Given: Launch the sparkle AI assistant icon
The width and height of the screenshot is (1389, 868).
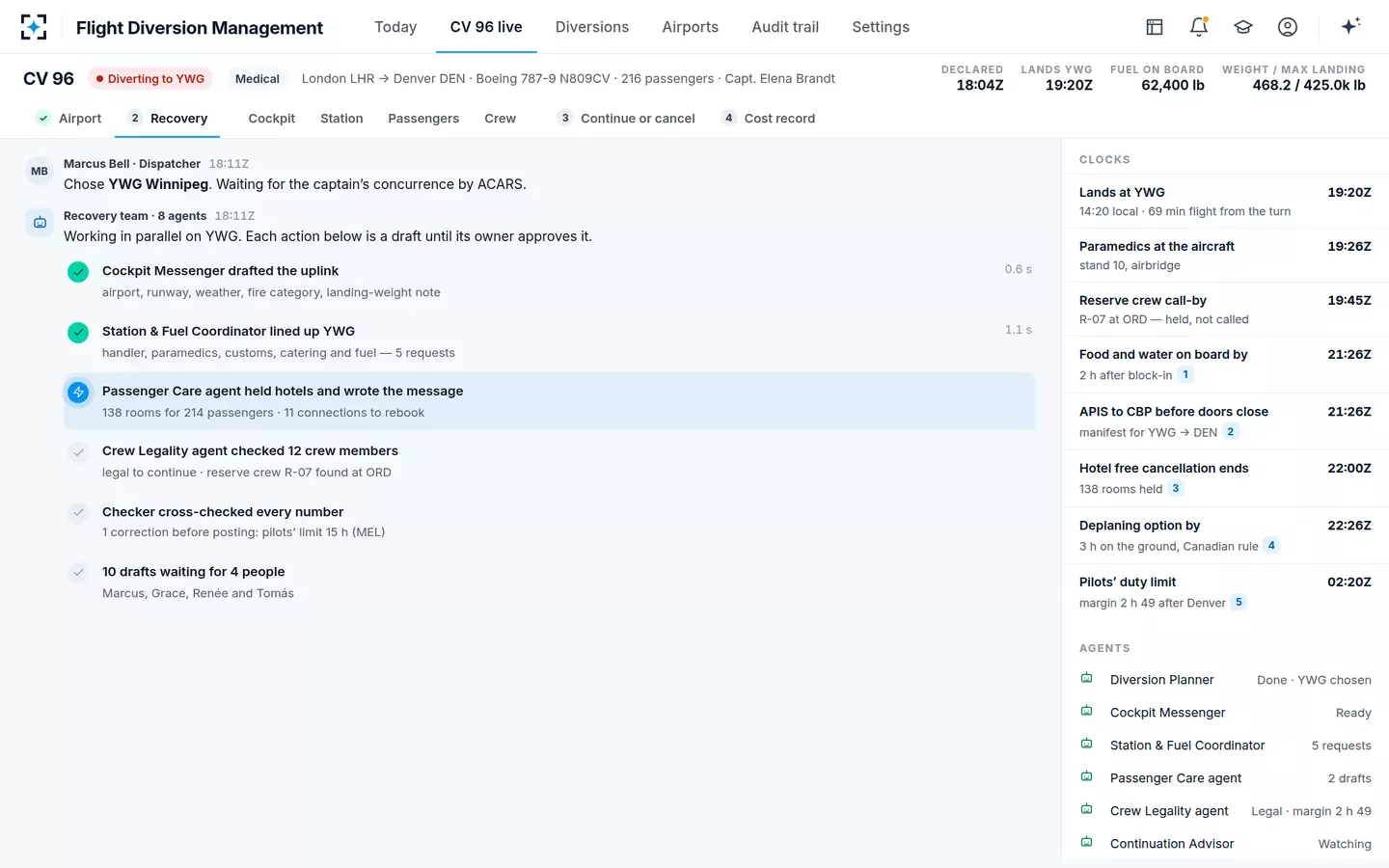Looking at the screenshot, I should [1350, 26].
